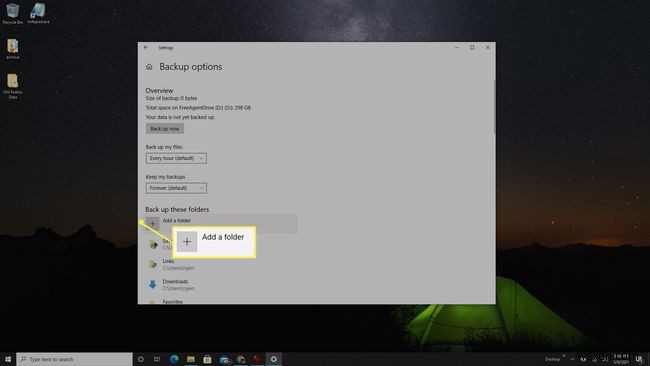
Task: Open Google Chrome from the taskbar
Action: (x=241, y=359)
